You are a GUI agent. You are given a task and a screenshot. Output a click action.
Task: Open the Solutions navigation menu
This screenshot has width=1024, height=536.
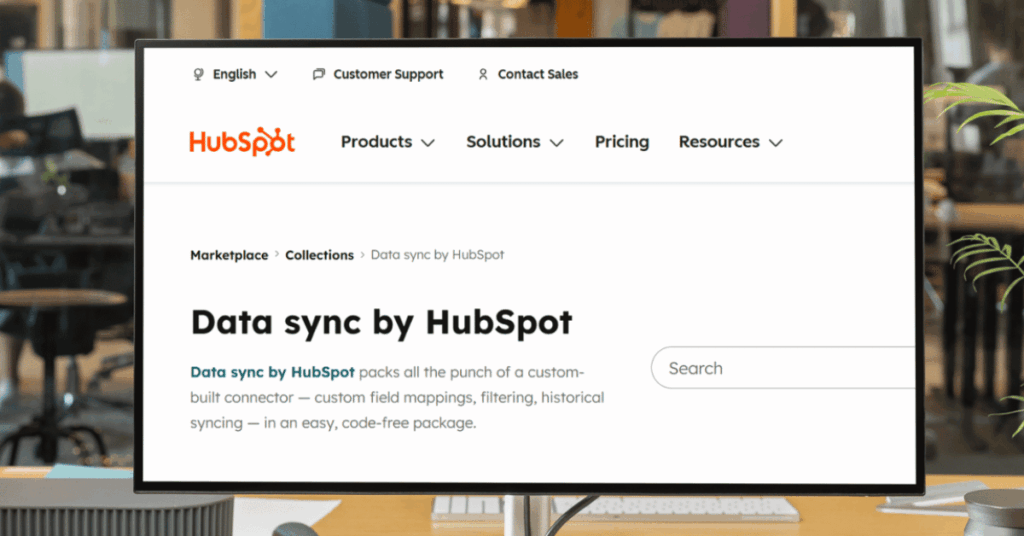pos(515,142)
